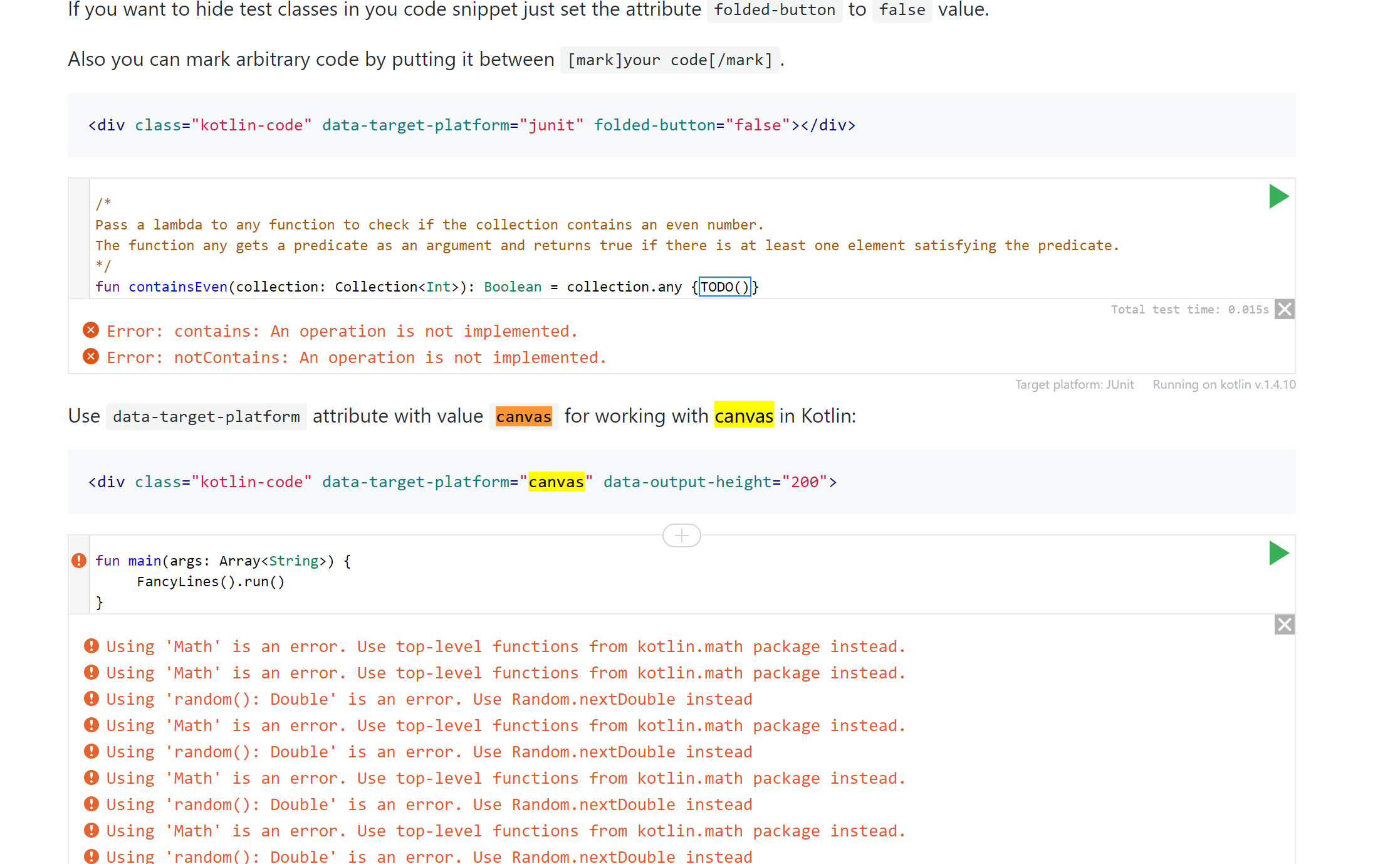Close the JUnit test results panel
This screenshot has height=864, width=1400.
click(x=1284, y=309)
